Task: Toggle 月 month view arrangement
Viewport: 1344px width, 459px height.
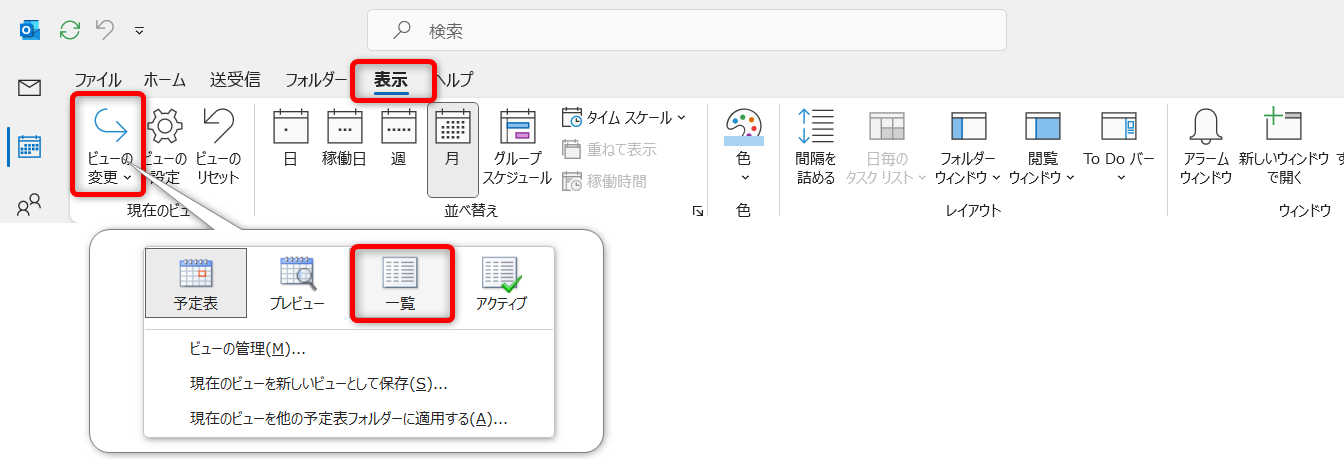Action: pos(452,140)
